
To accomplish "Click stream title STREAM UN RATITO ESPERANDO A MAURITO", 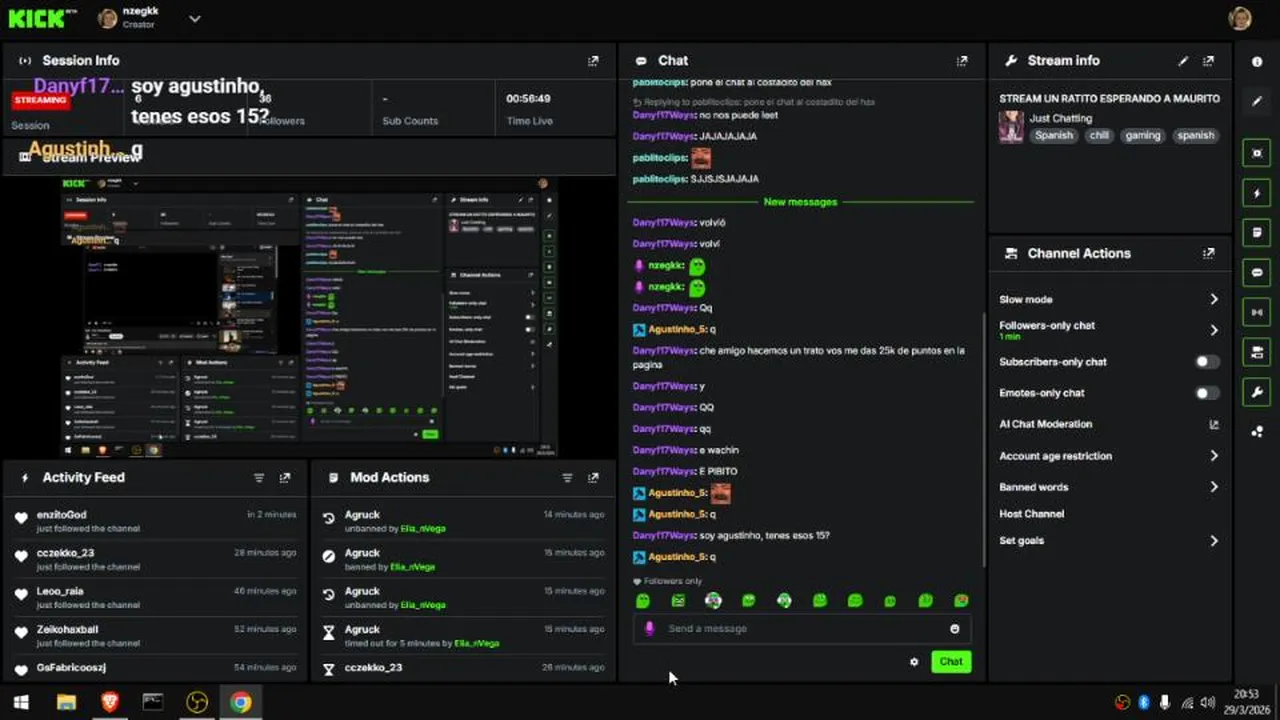I will 1109,99.
